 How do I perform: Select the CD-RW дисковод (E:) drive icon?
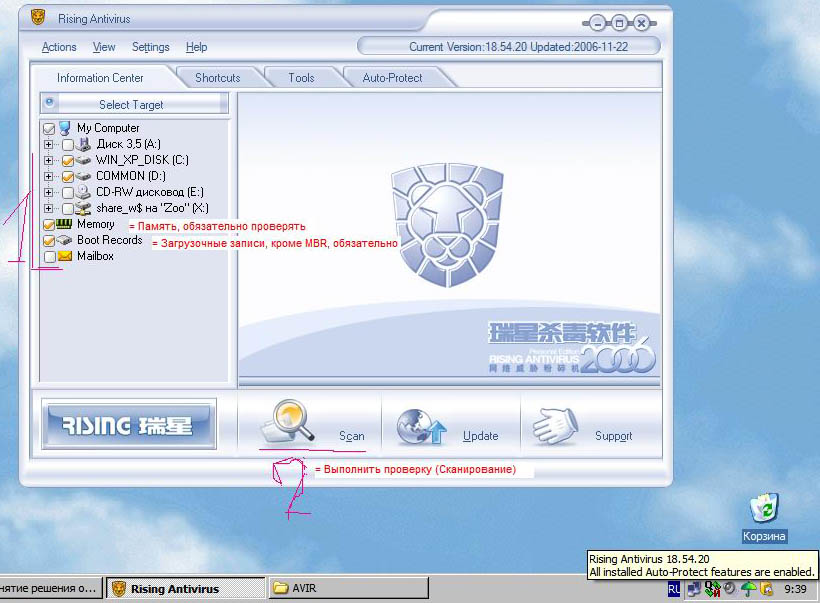click(83, 192)
